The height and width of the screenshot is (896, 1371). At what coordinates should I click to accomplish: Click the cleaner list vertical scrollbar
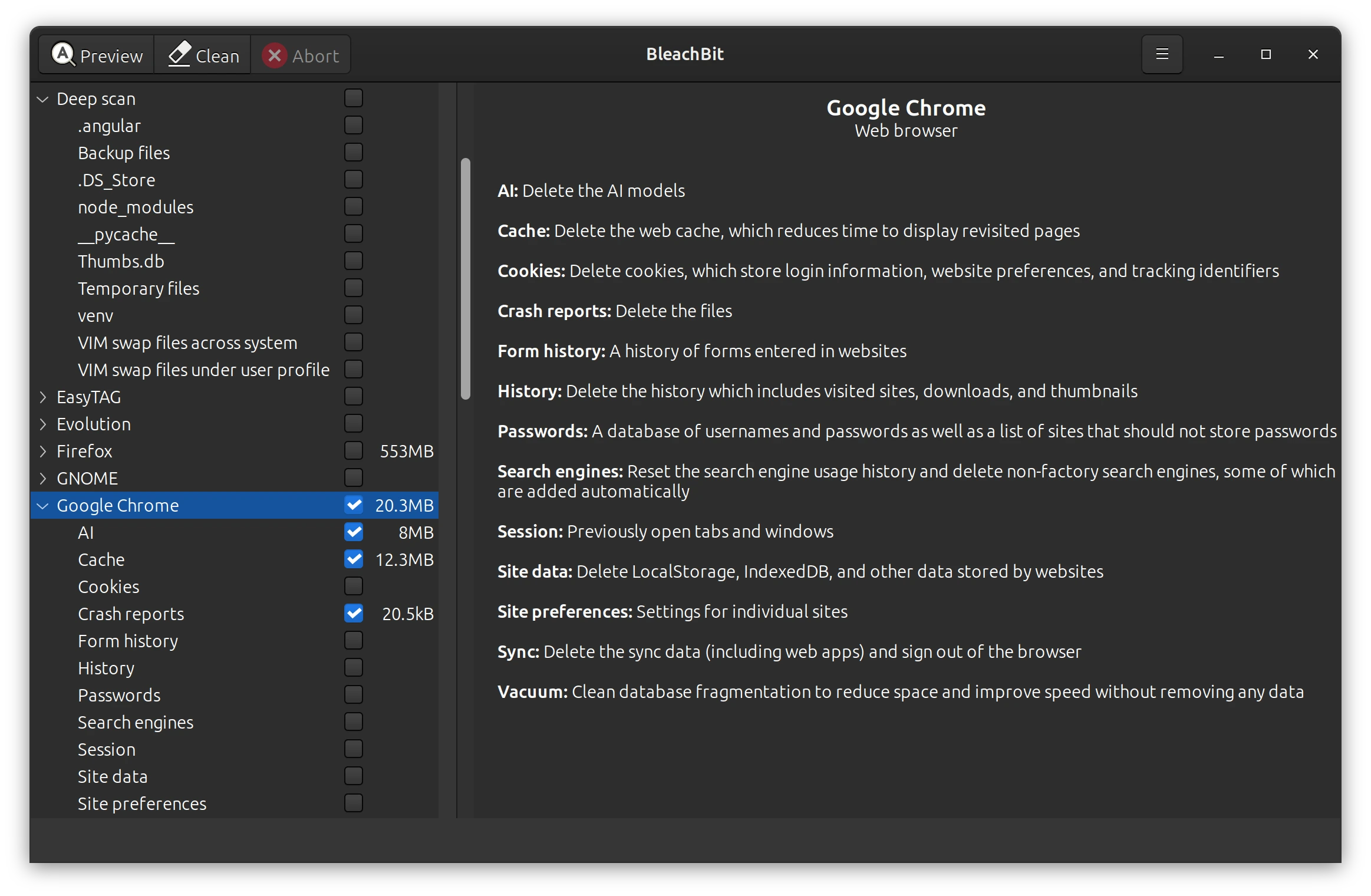[x=466, y=279]
